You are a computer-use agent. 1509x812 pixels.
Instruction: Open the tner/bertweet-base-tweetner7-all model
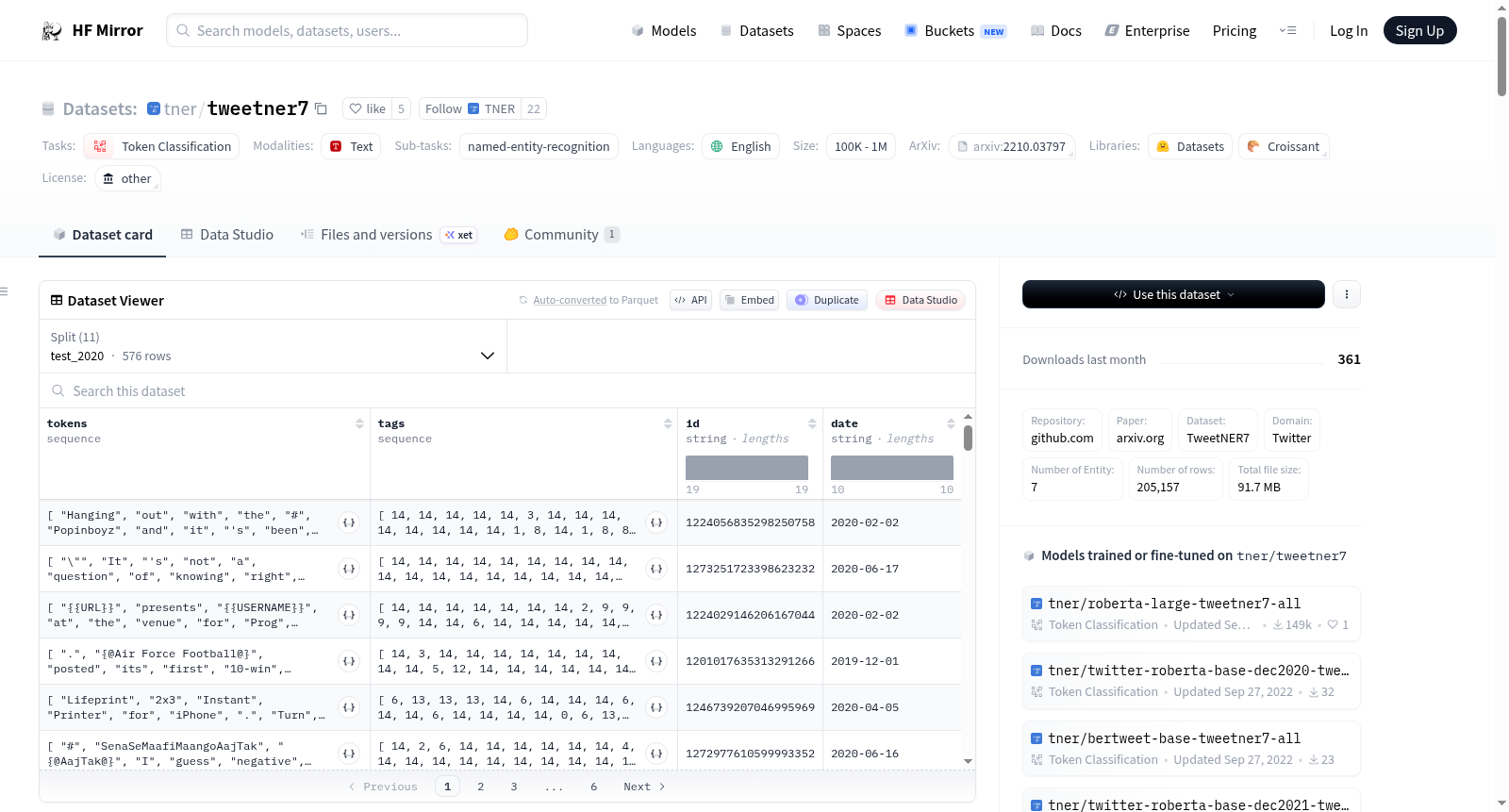1191,749
